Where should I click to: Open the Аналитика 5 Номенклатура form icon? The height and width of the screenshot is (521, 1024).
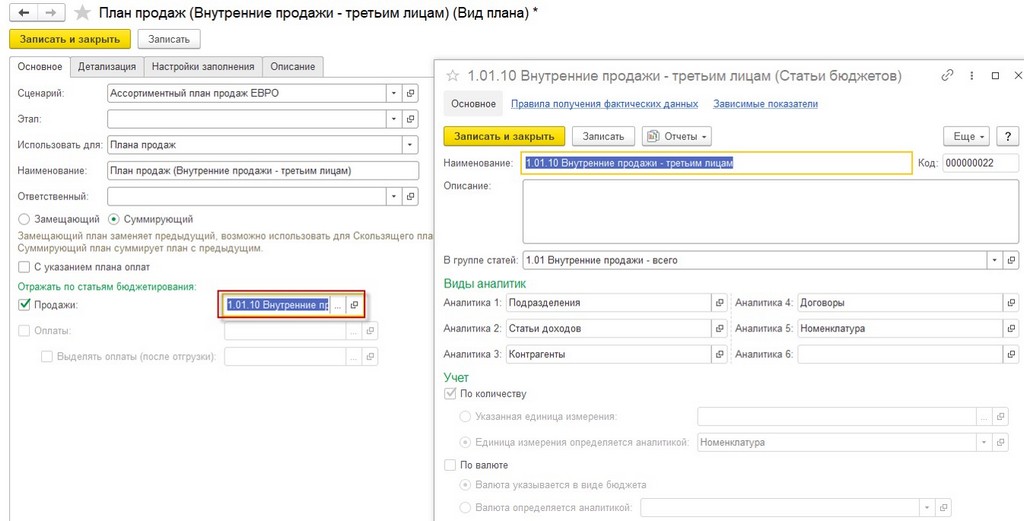(x=1012, y=328)
